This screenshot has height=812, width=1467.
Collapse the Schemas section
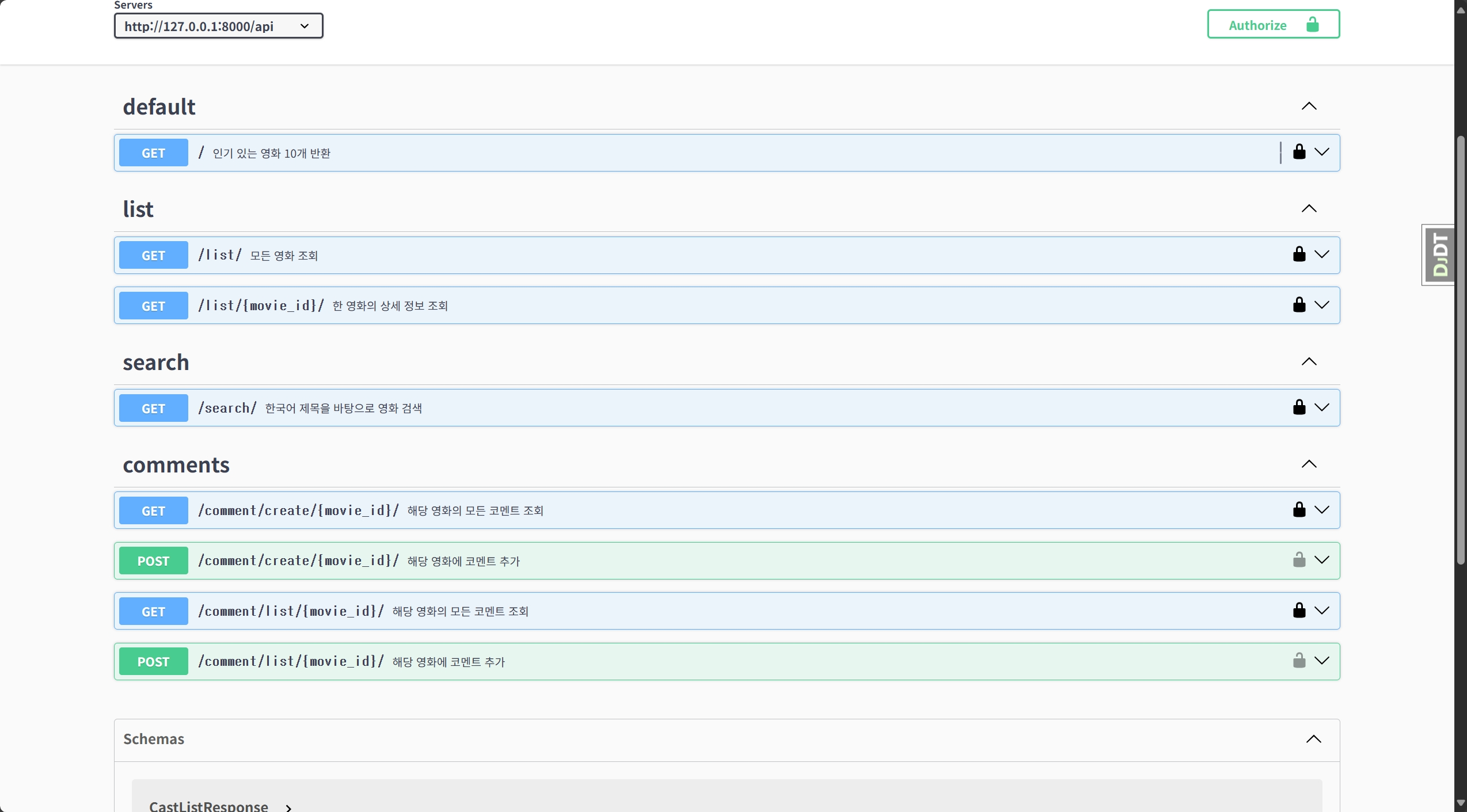1313,739
